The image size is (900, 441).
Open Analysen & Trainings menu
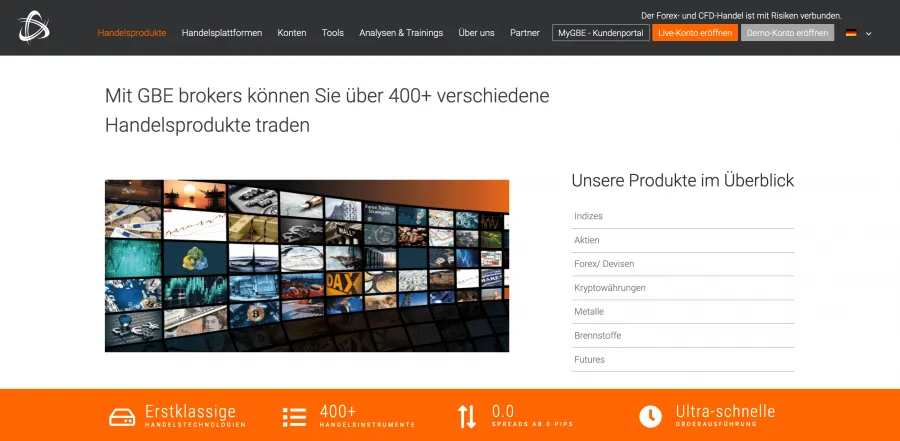click(401, 33)
